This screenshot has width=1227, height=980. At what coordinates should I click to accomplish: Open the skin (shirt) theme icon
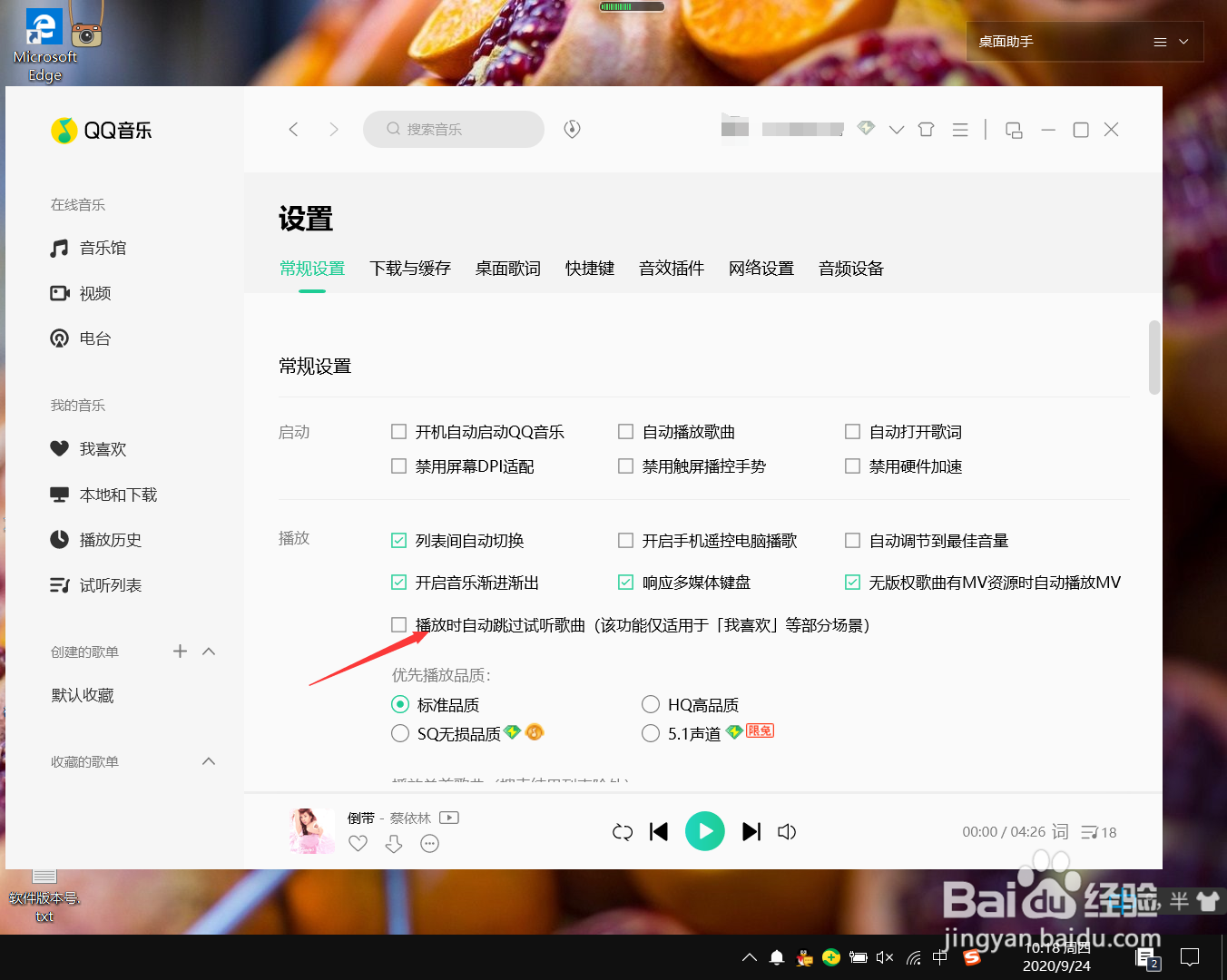coord(926,130)
